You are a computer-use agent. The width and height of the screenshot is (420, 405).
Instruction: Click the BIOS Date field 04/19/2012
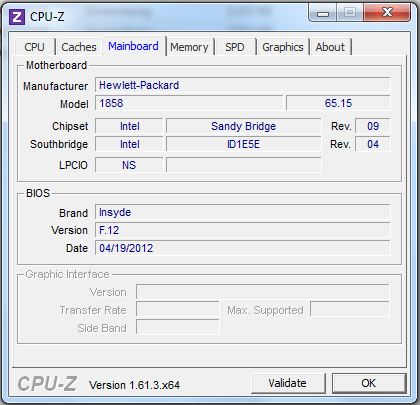242,248
